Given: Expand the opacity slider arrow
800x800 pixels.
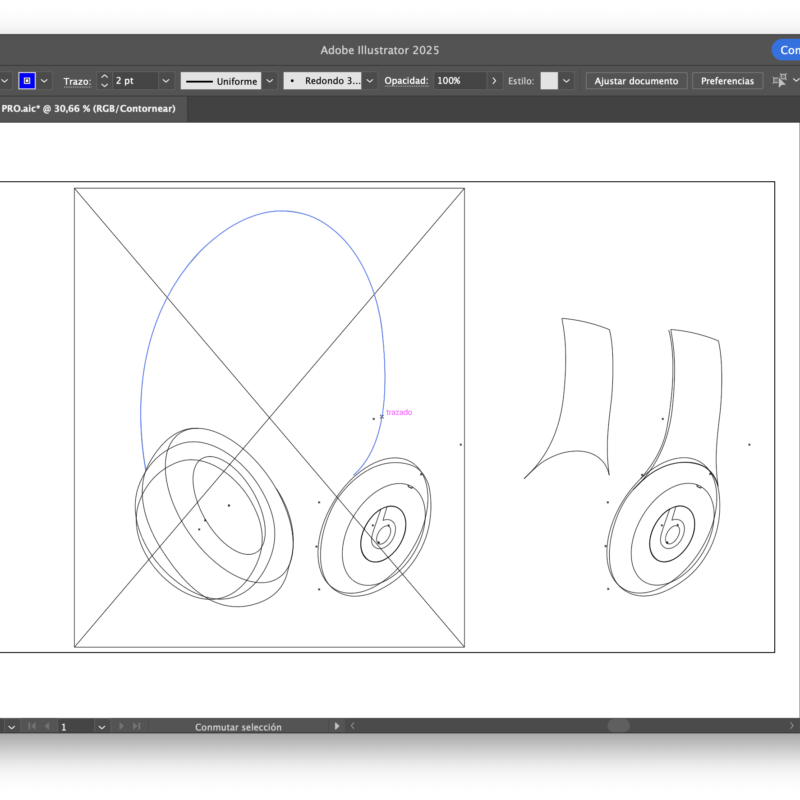Looking at the screenshot, I should pos(495,81).
